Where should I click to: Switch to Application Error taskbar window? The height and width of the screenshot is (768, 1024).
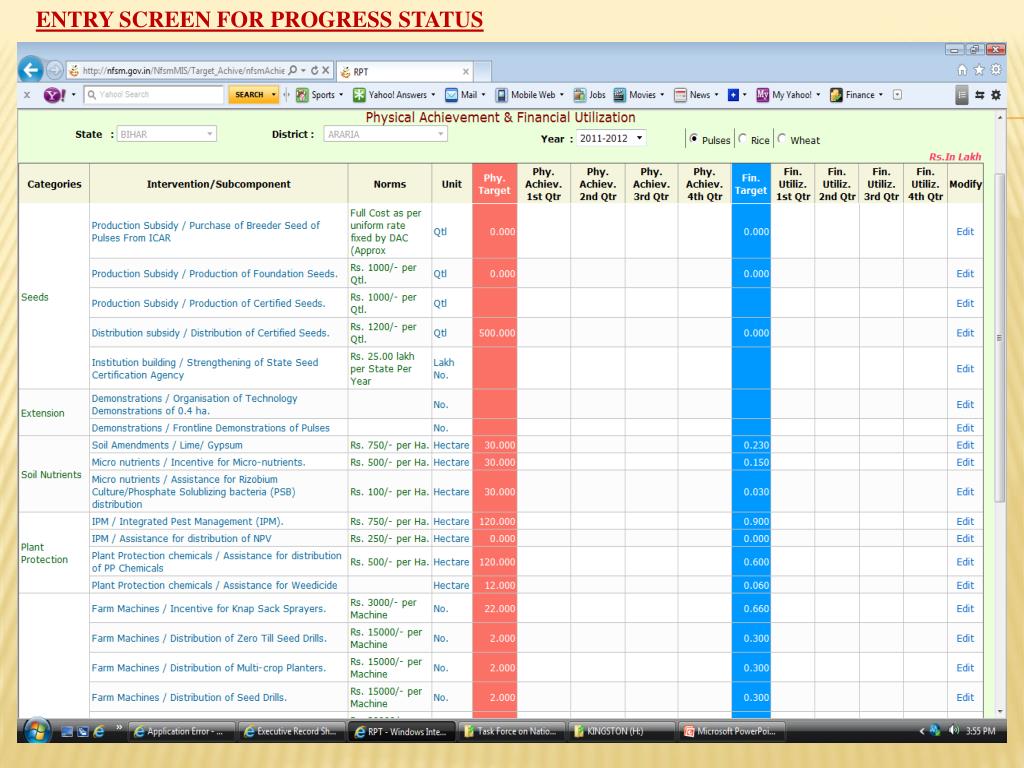(x=180, y=731)
